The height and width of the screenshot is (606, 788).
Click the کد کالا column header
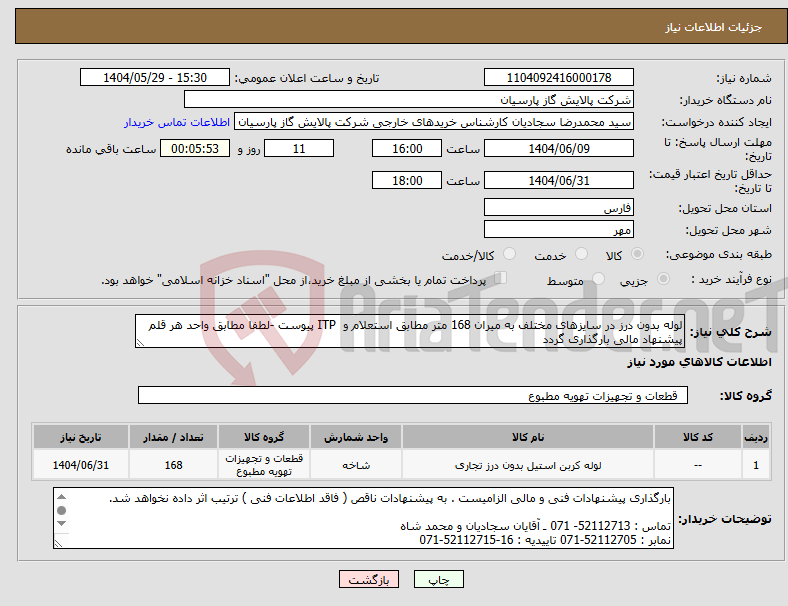pyautogui.click(x=698, y=437)
